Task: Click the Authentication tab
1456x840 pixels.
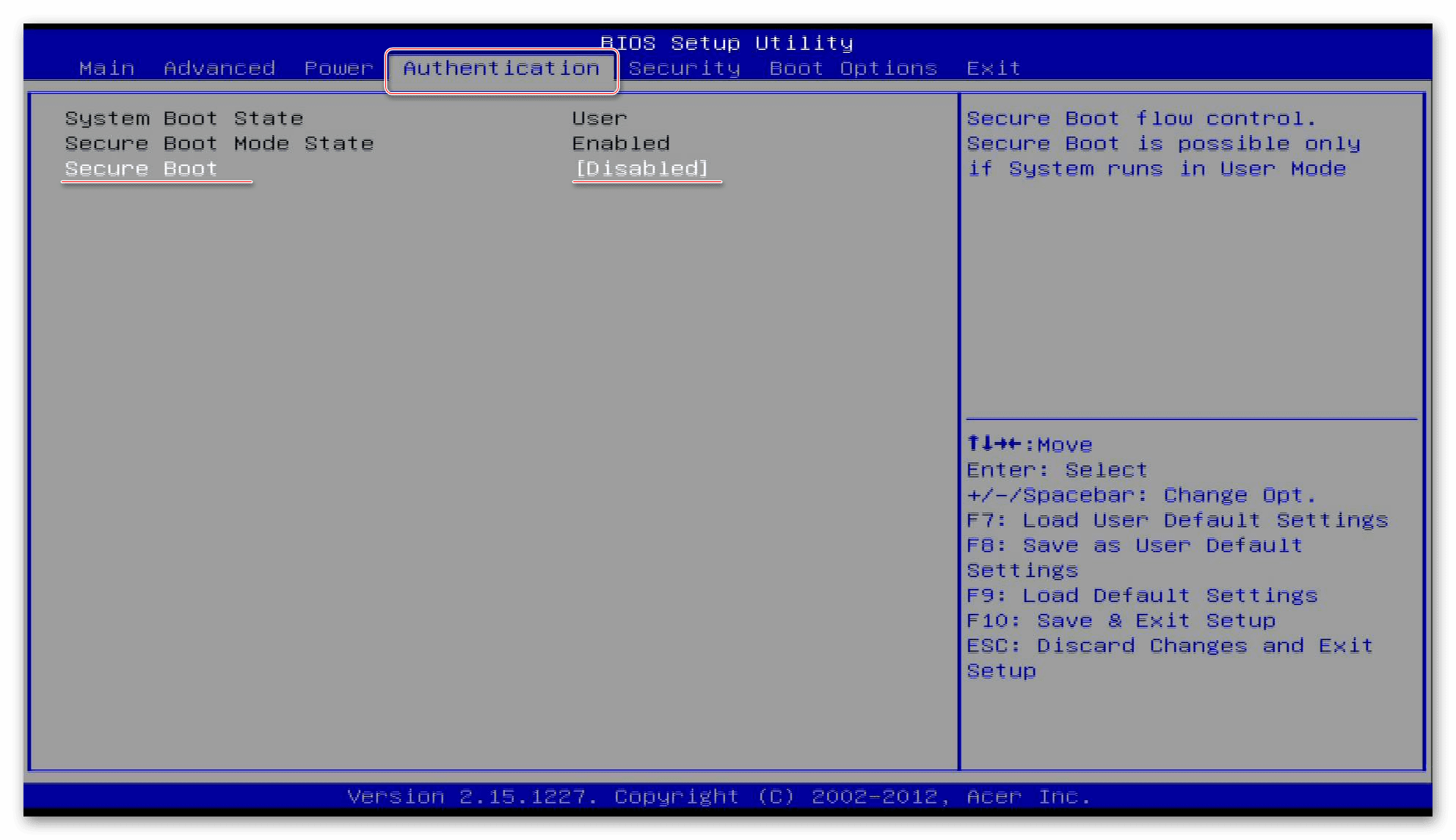Action: coord(500,67)
